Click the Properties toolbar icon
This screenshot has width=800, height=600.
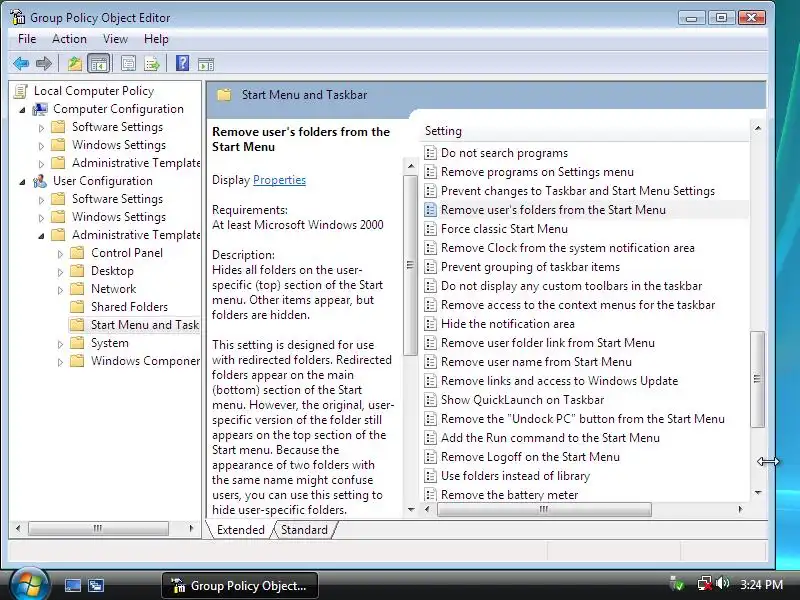[128, 64]
